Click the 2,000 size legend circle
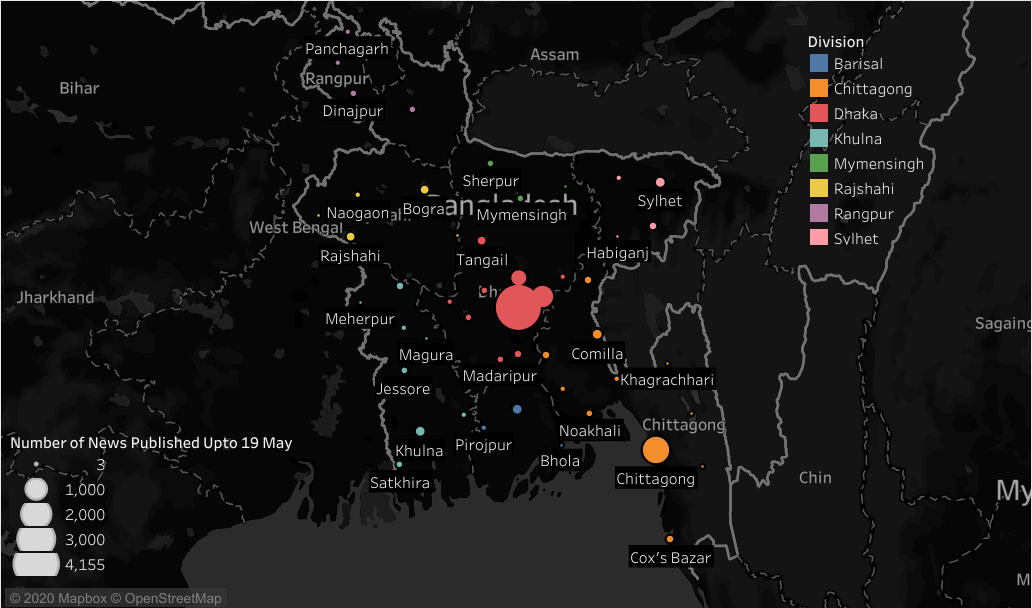Screen dimensions: 1032x608 click(36, 514)
